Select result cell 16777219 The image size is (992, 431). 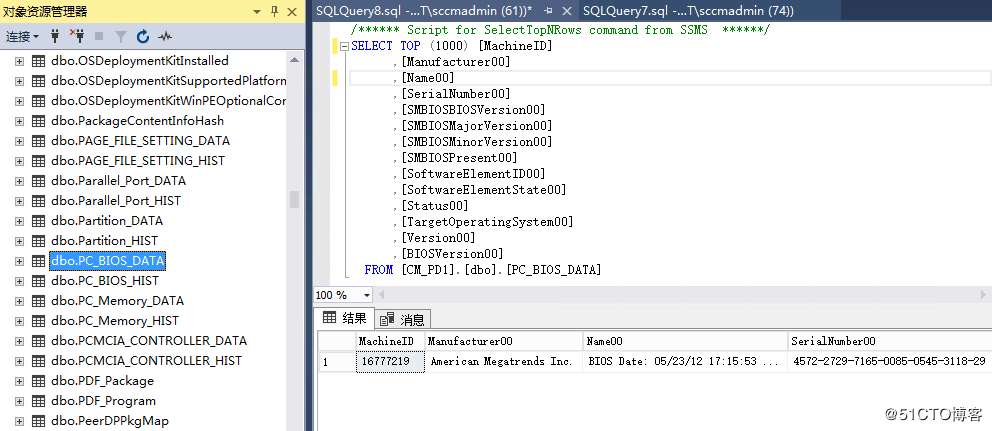click(390, 362)
